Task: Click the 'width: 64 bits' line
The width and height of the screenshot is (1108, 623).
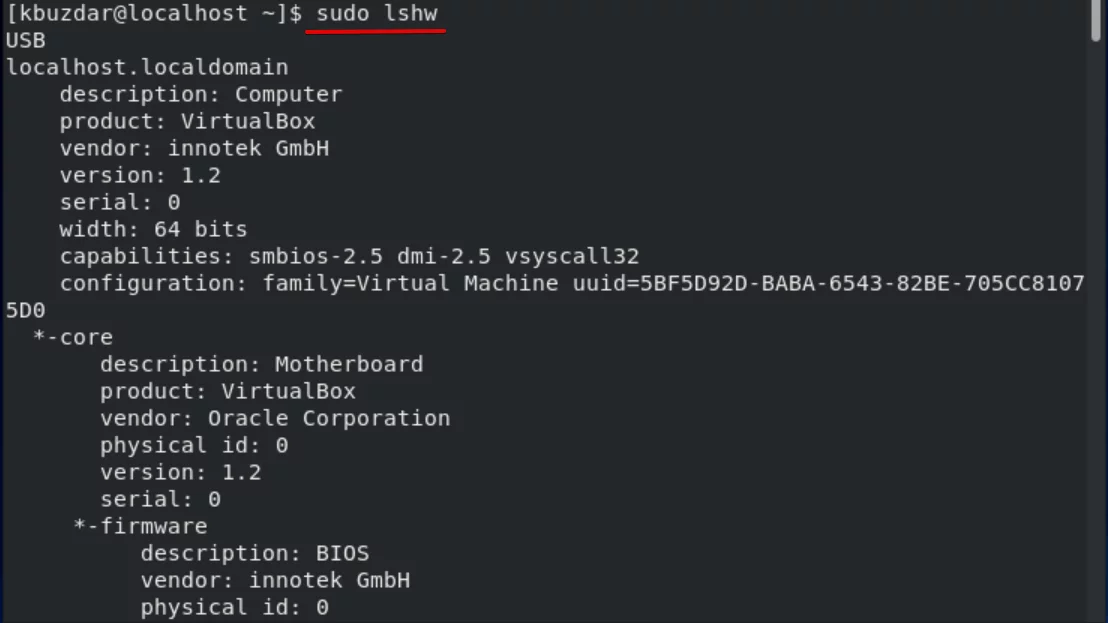Action: pyautogui.click(x=153, y=230)
